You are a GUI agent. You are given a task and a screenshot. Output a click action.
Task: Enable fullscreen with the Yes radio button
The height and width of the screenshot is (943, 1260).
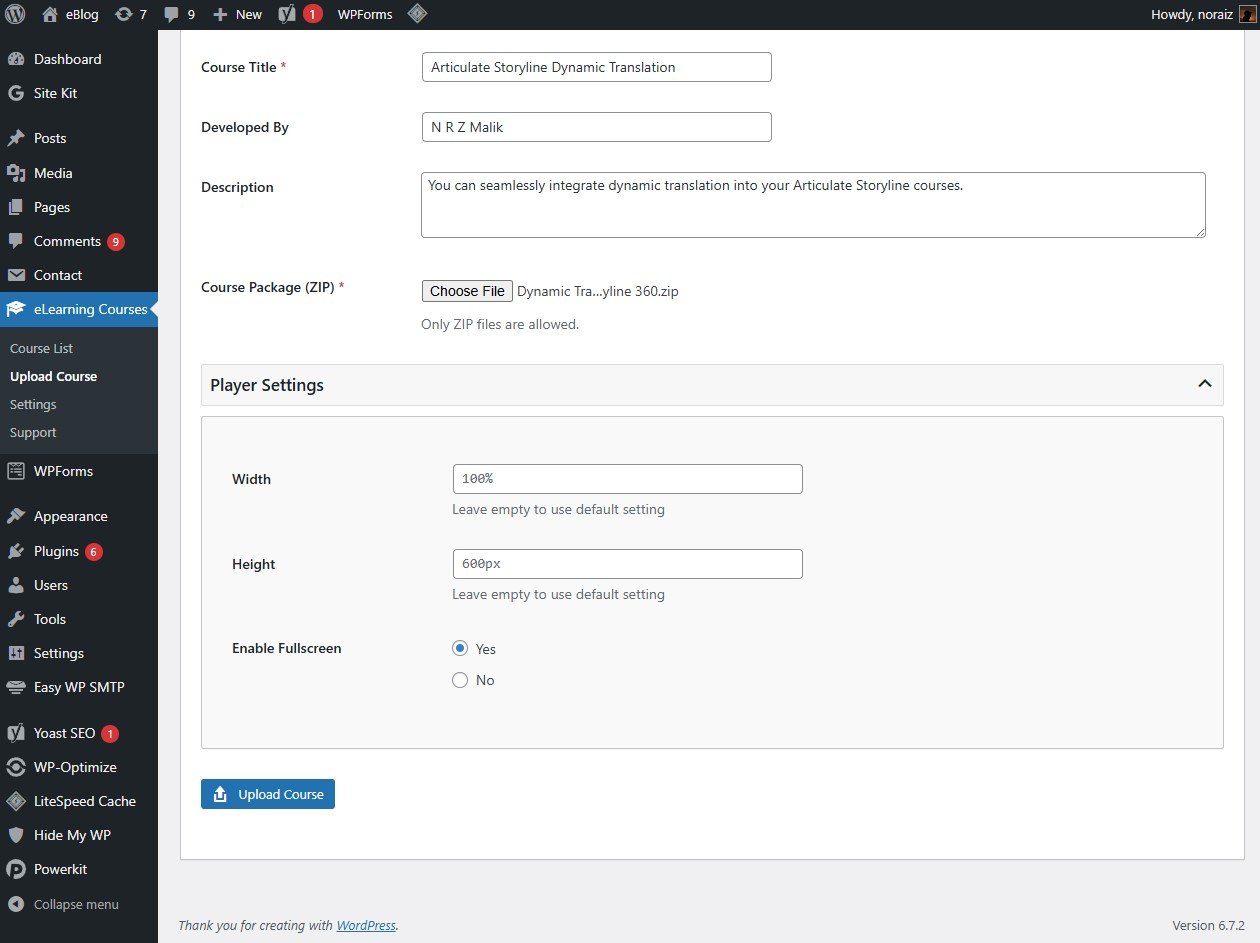pos(460,648)
